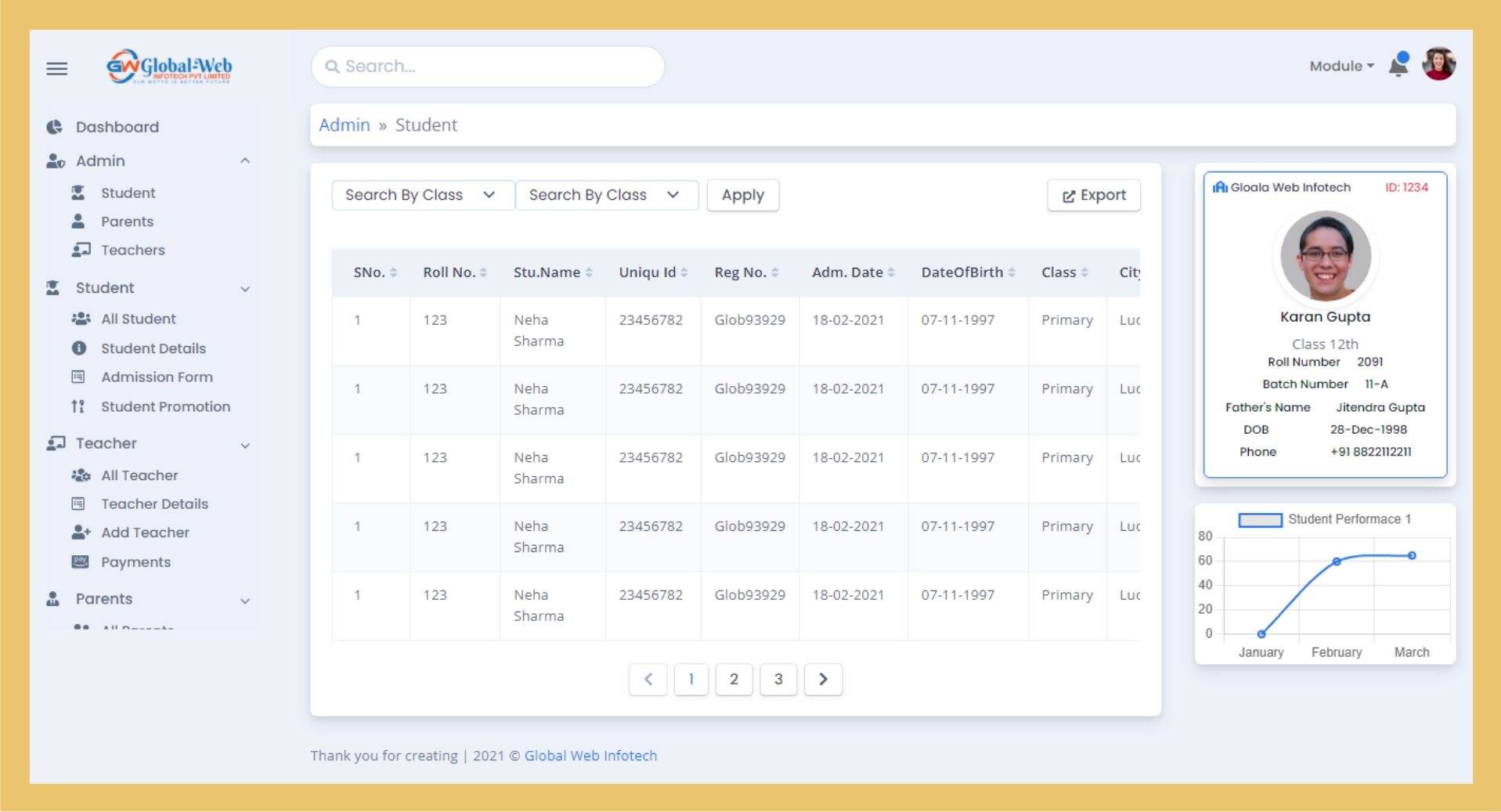Select page 1 in pagination
The height and width of the screenshot is (812, 1501).
point(691,679)
